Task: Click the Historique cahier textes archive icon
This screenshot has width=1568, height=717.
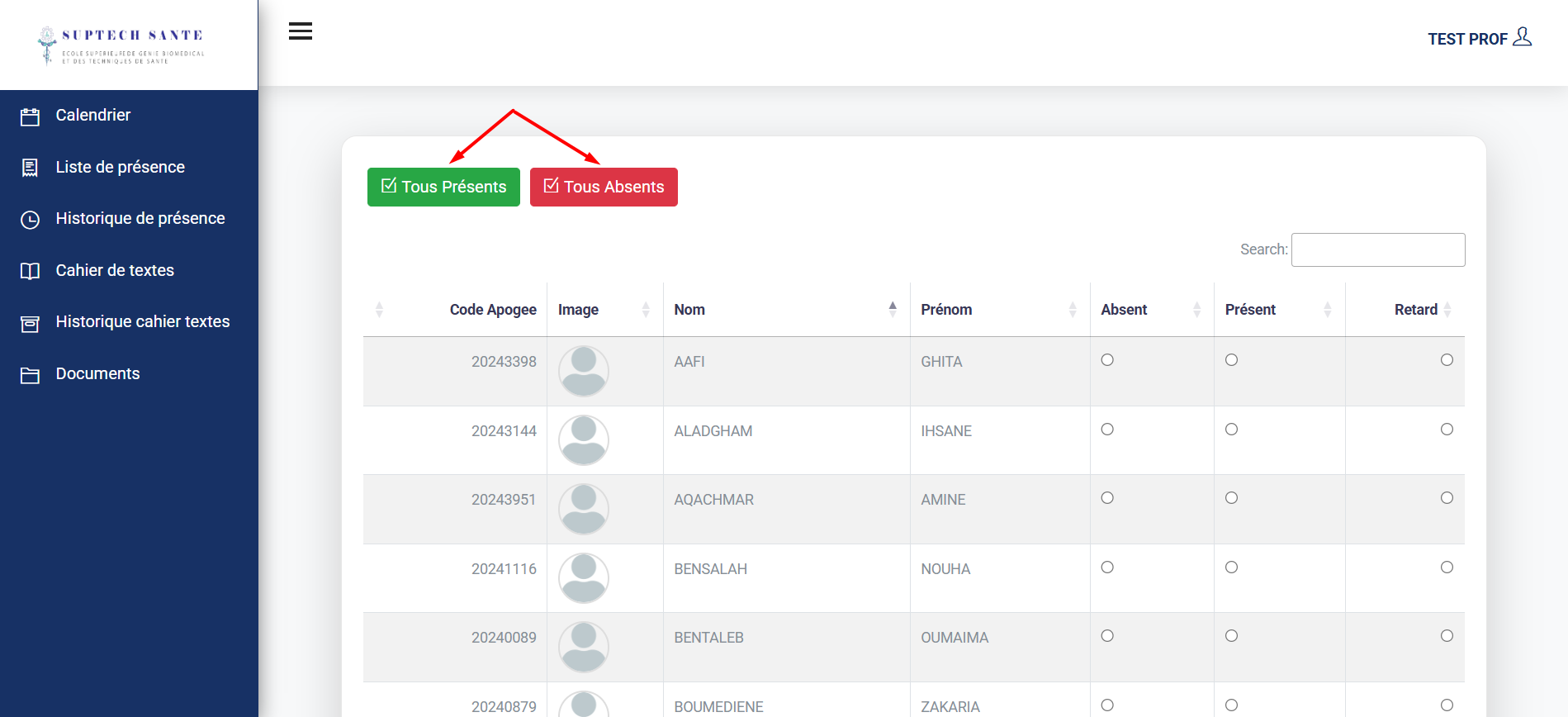Action: pyautogui.click(x=30, y=323)
